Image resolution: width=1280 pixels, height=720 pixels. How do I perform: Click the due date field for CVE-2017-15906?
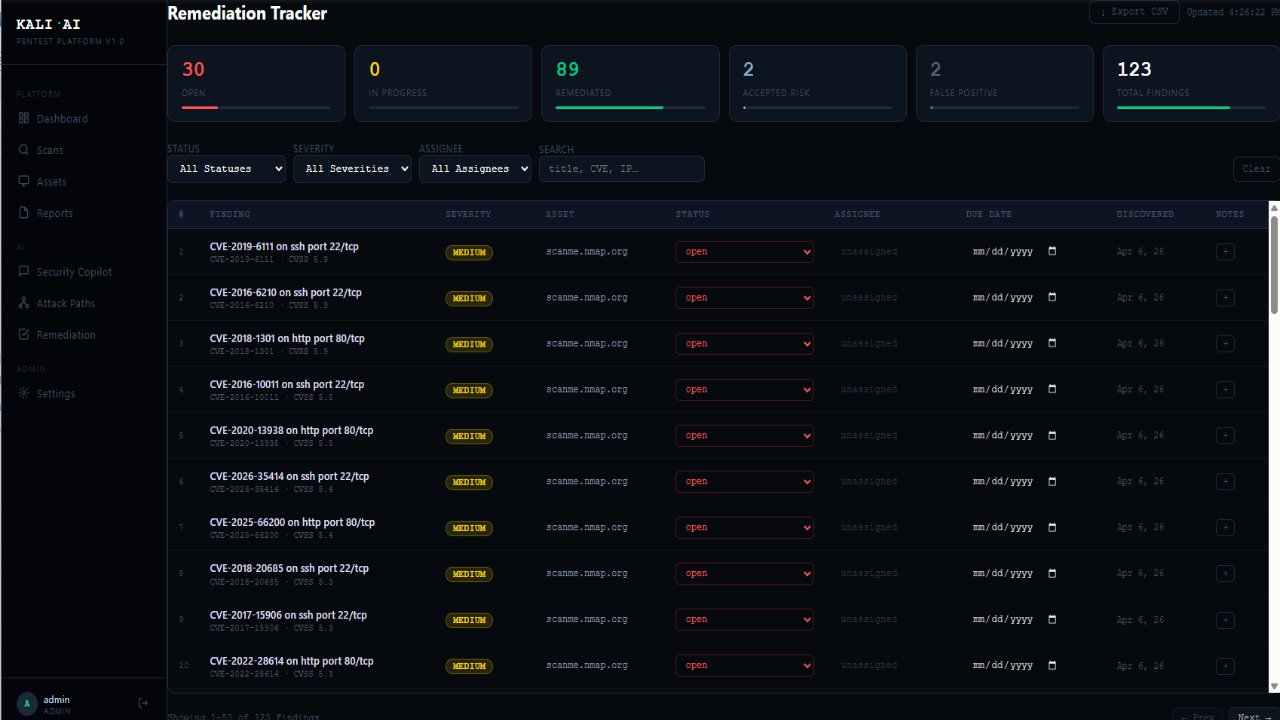pos(1015,620)
